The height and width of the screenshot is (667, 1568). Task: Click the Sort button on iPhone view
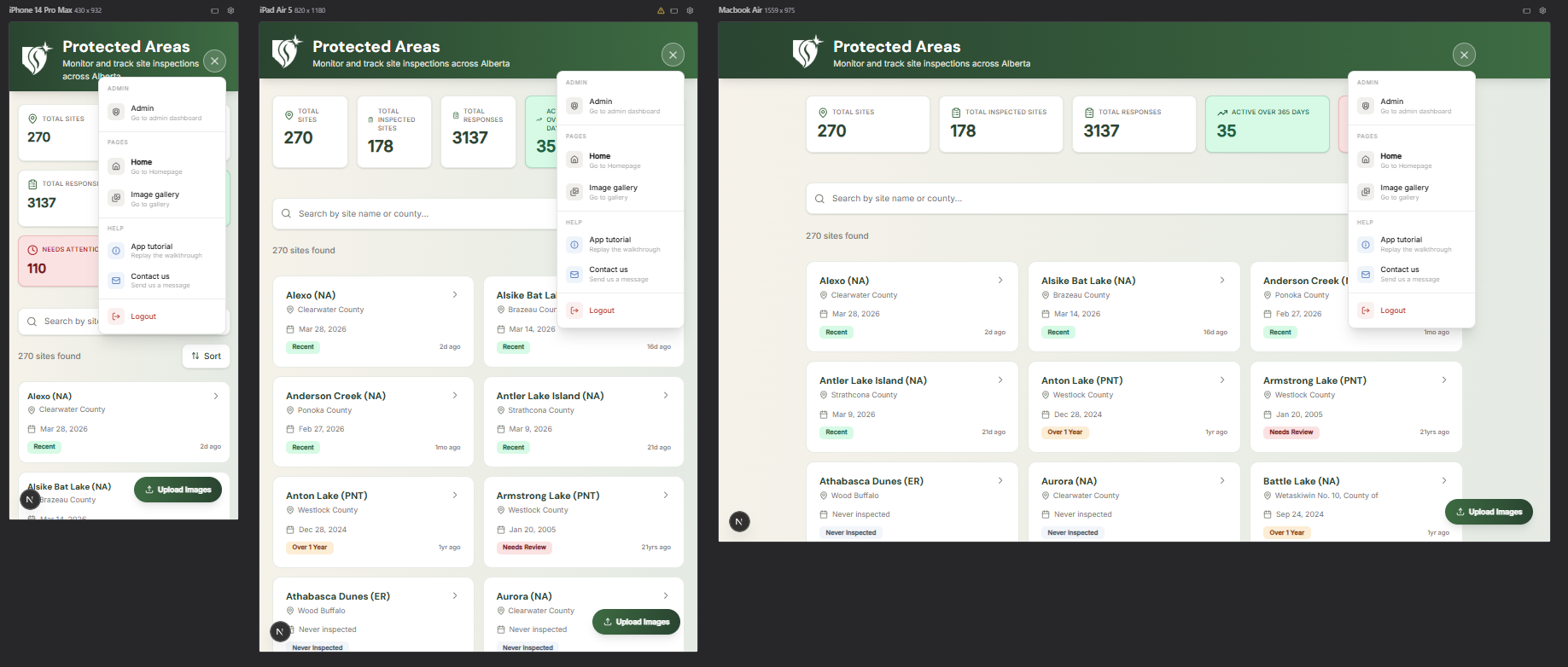[206, 356]
